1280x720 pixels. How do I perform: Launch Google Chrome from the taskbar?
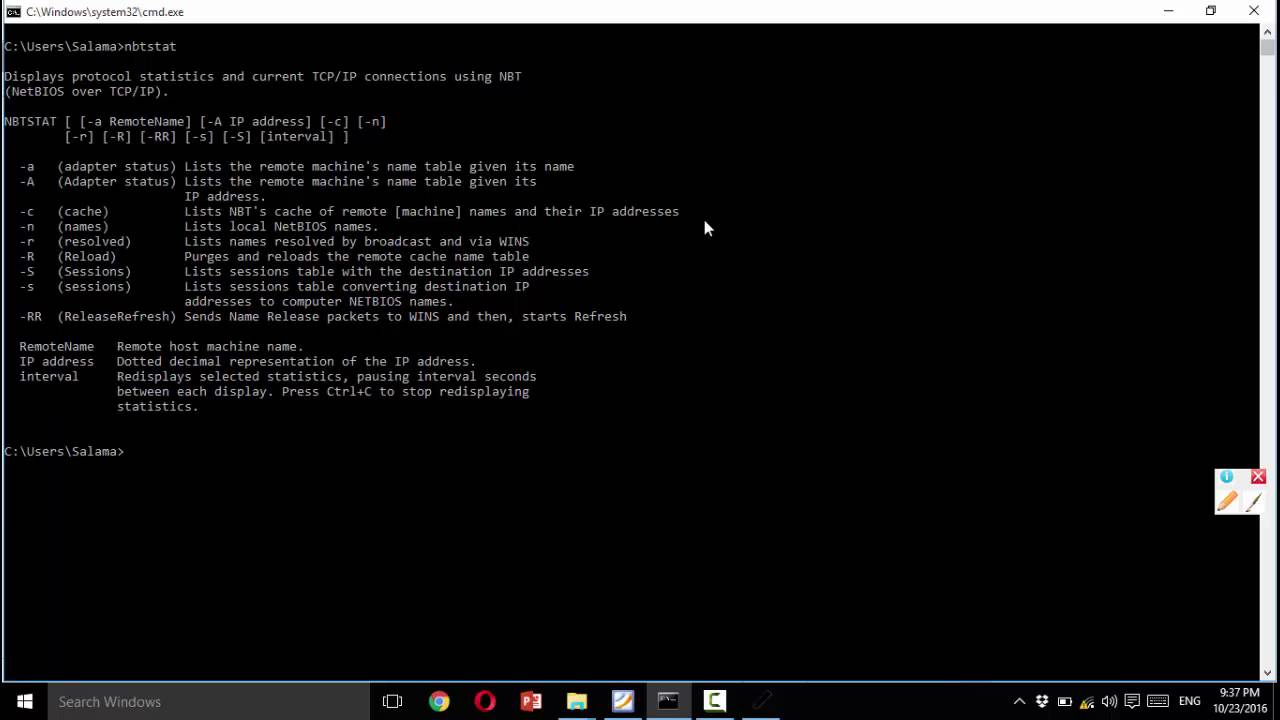tap(439, 701)
